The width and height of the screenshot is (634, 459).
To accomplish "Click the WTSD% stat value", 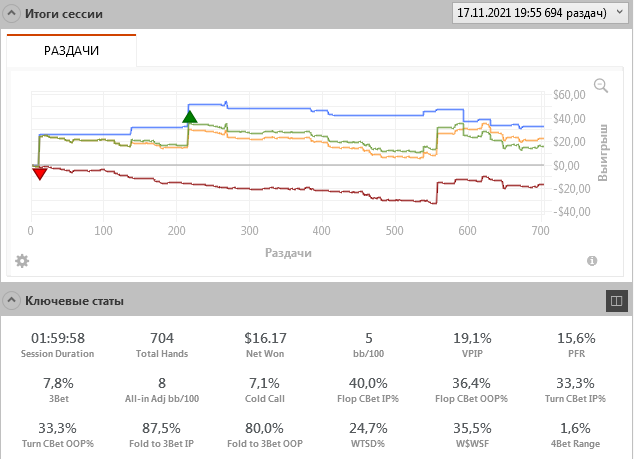I will [x=368, y=427].
